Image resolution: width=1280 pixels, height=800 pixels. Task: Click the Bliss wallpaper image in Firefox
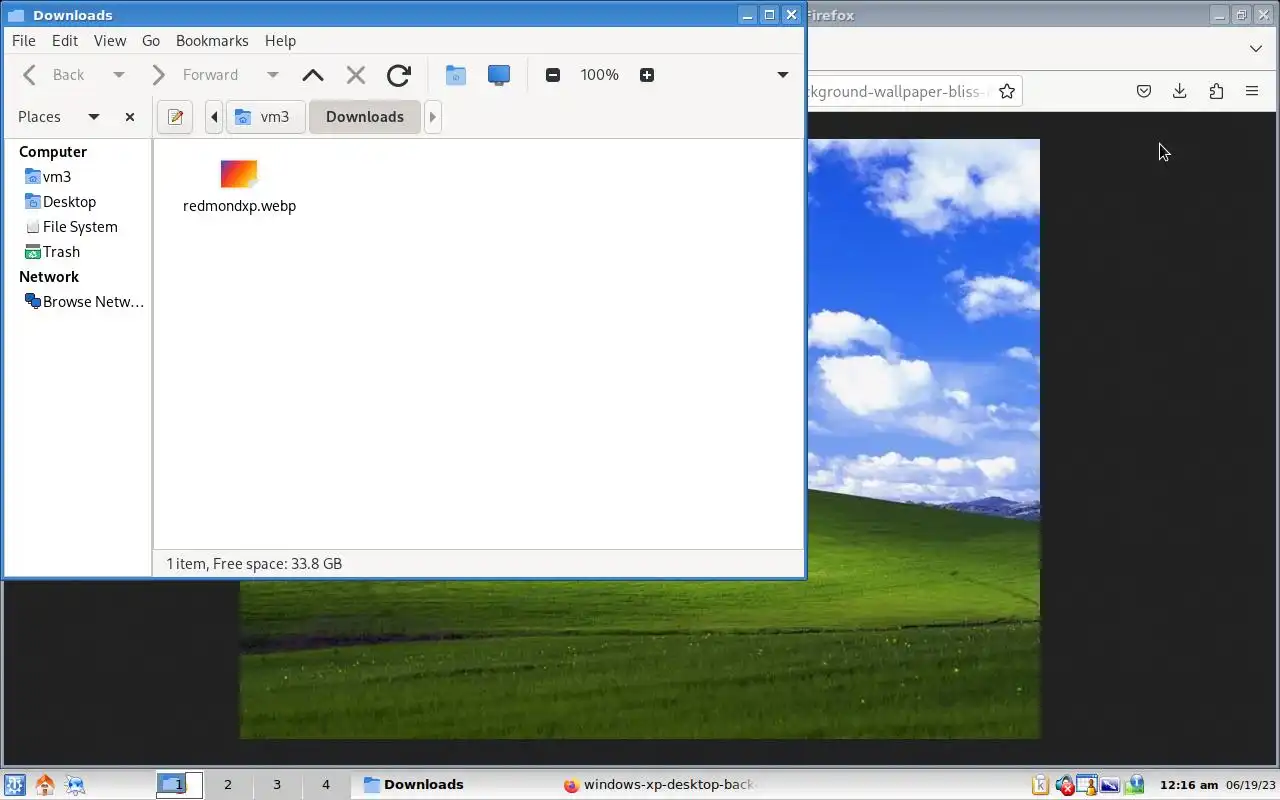(x=922, y=440)
